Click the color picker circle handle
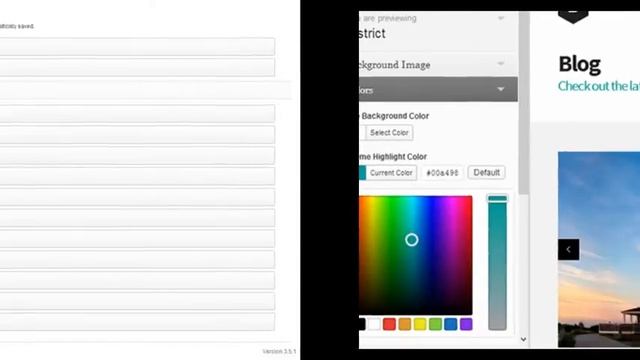The image size is (640, 360). tap(411, 240)
